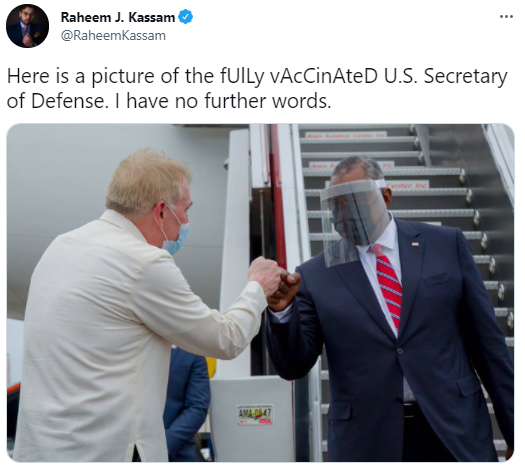Screen dimensions: 525x473
Task: Open the attached photo in the tweet
Action: 260,293
